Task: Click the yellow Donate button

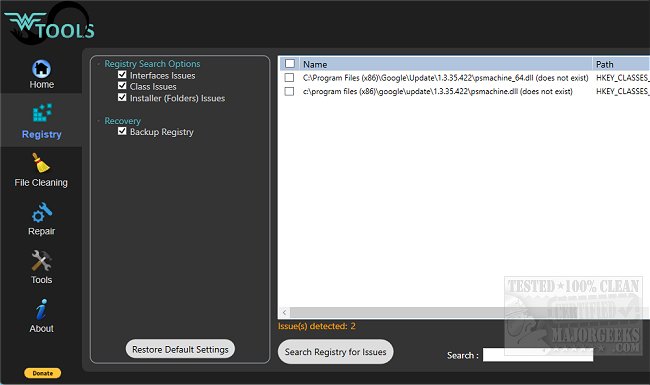Action: point(42,373)
